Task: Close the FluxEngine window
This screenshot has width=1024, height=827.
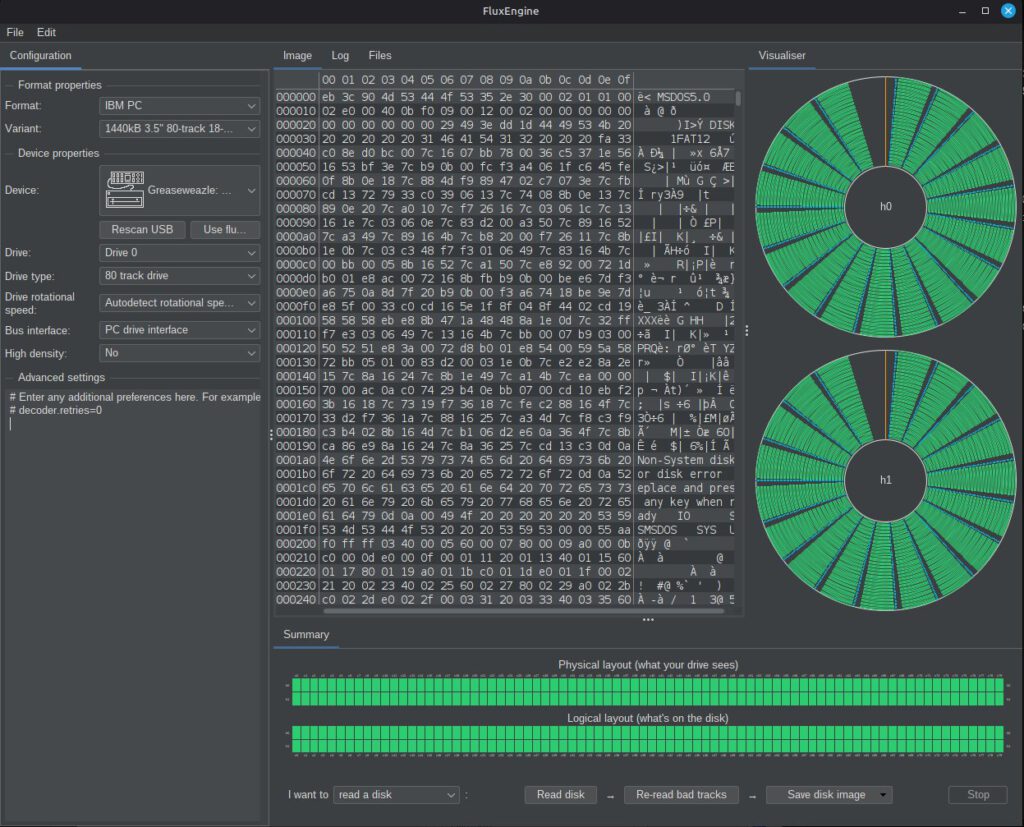Action: tap(1008, 10)
